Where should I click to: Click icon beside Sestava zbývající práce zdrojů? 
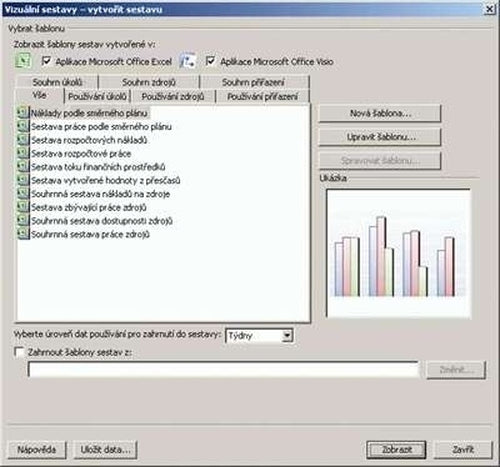[23, 207]
